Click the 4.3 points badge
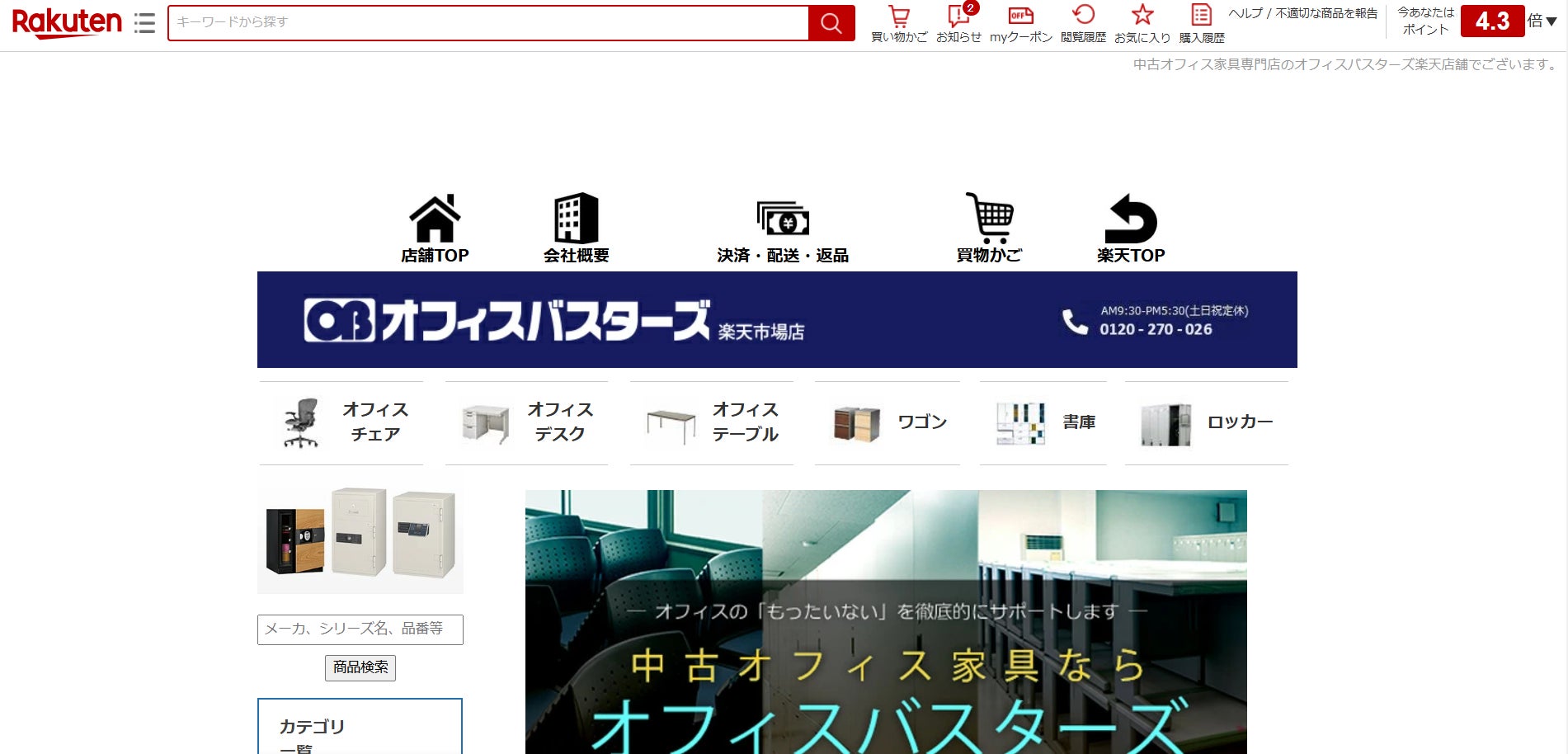This screenshot has height=754, width=1568. coord(1492,21)
